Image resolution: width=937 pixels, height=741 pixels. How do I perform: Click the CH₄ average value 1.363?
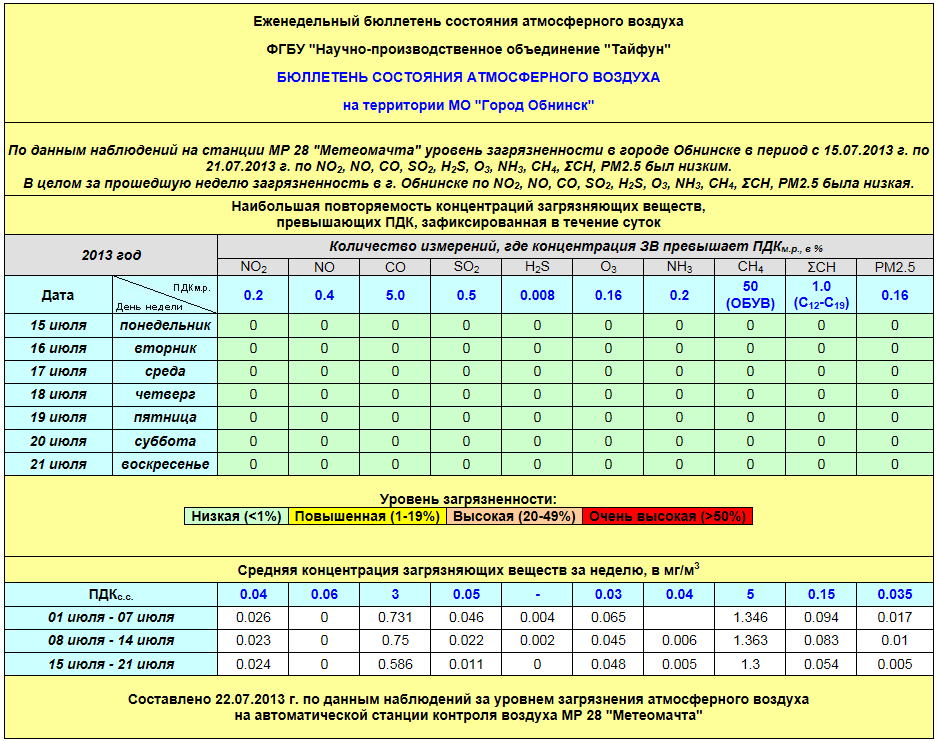point(750,640)
